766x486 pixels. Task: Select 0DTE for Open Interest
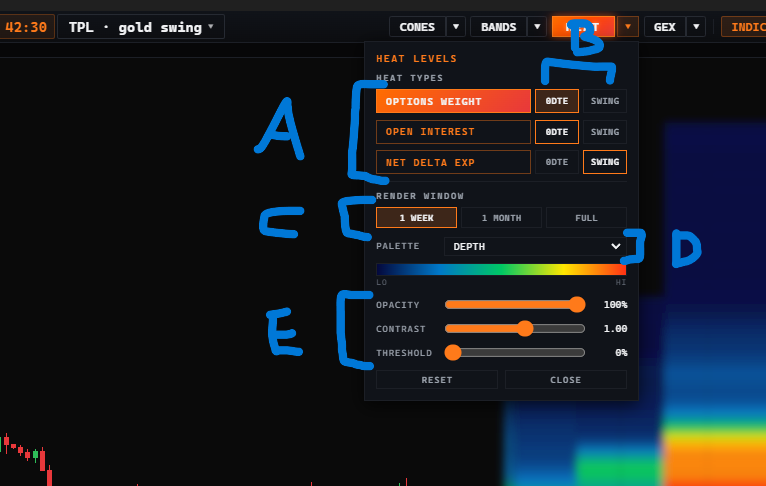(x=557, y=132)
